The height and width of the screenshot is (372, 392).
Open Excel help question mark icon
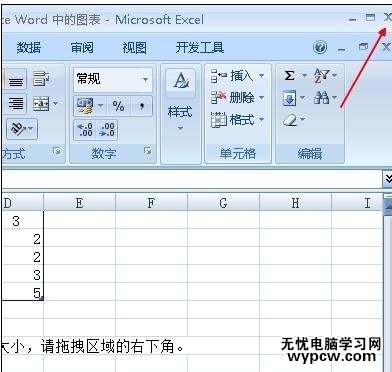coord(320,47)
